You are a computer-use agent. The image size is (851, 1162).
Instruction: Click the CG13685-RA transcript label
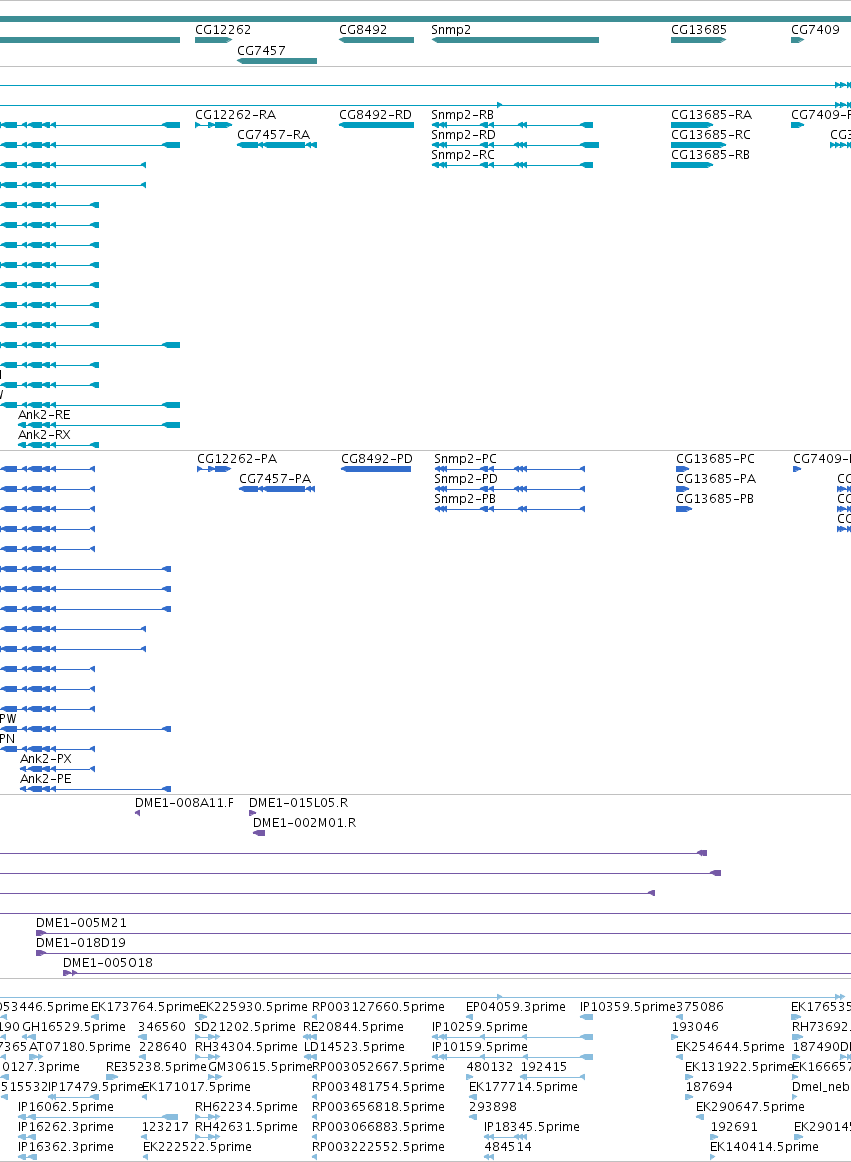(x=711, y=115)
